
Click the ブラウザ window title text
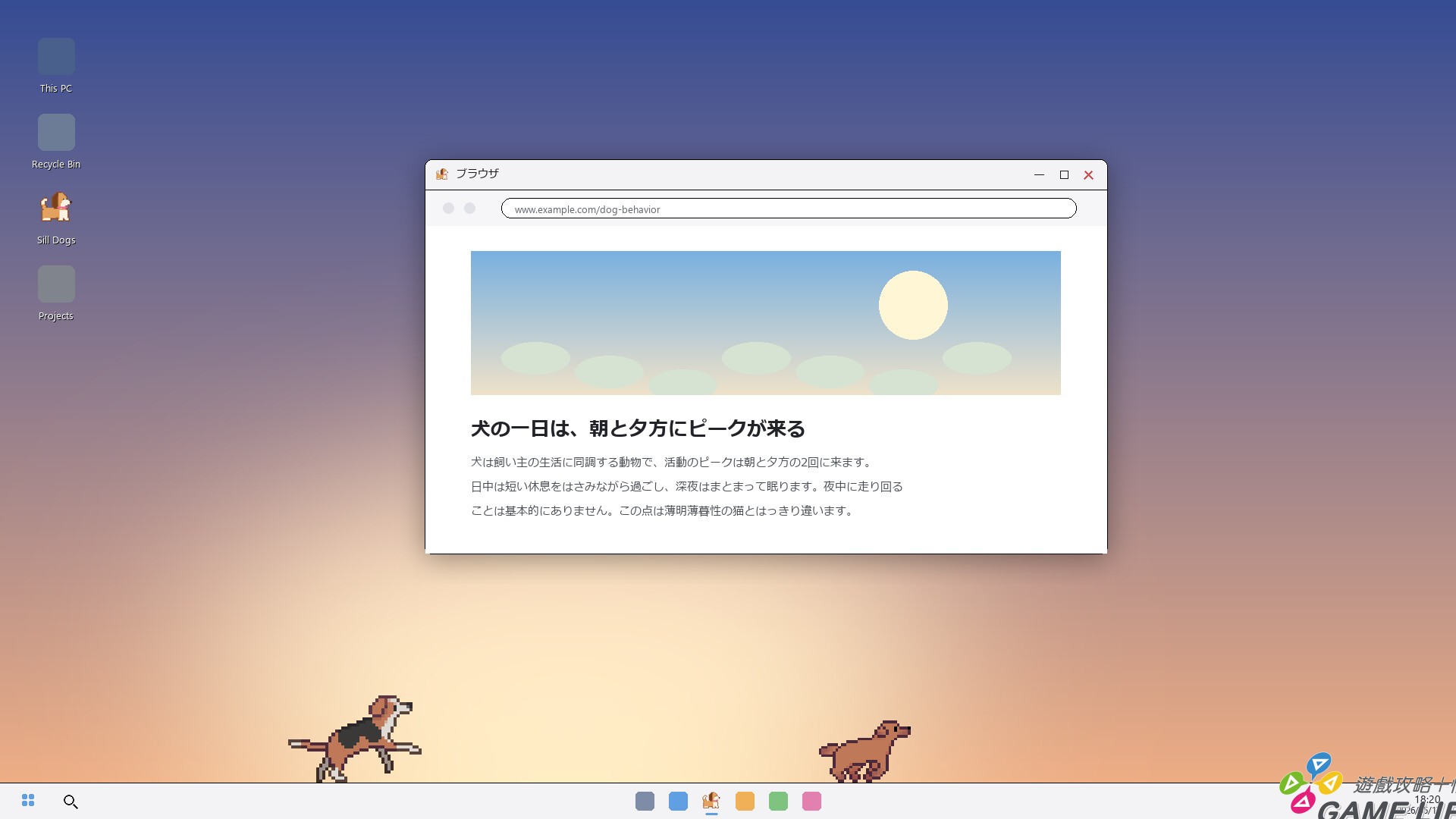click(477, 174)
